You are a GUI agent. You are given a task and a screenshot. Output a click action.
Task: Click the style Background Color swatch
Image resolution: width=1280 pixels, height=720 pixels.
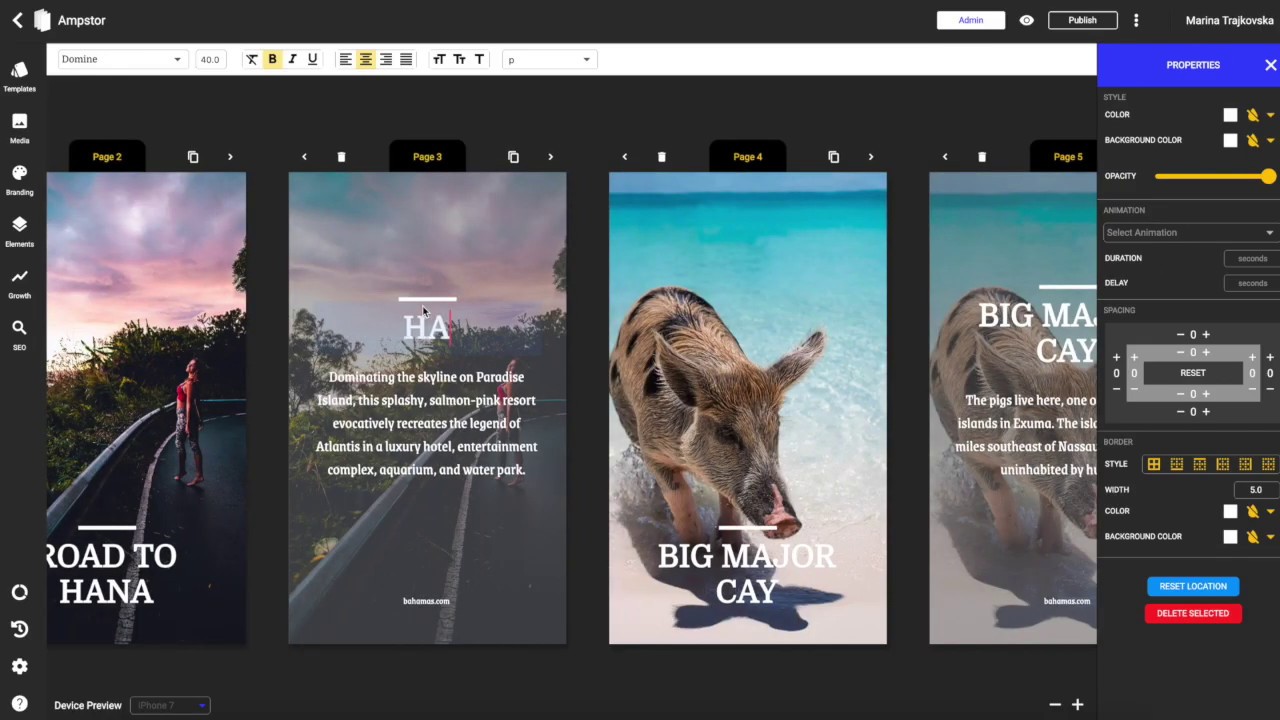(1230, 141)
